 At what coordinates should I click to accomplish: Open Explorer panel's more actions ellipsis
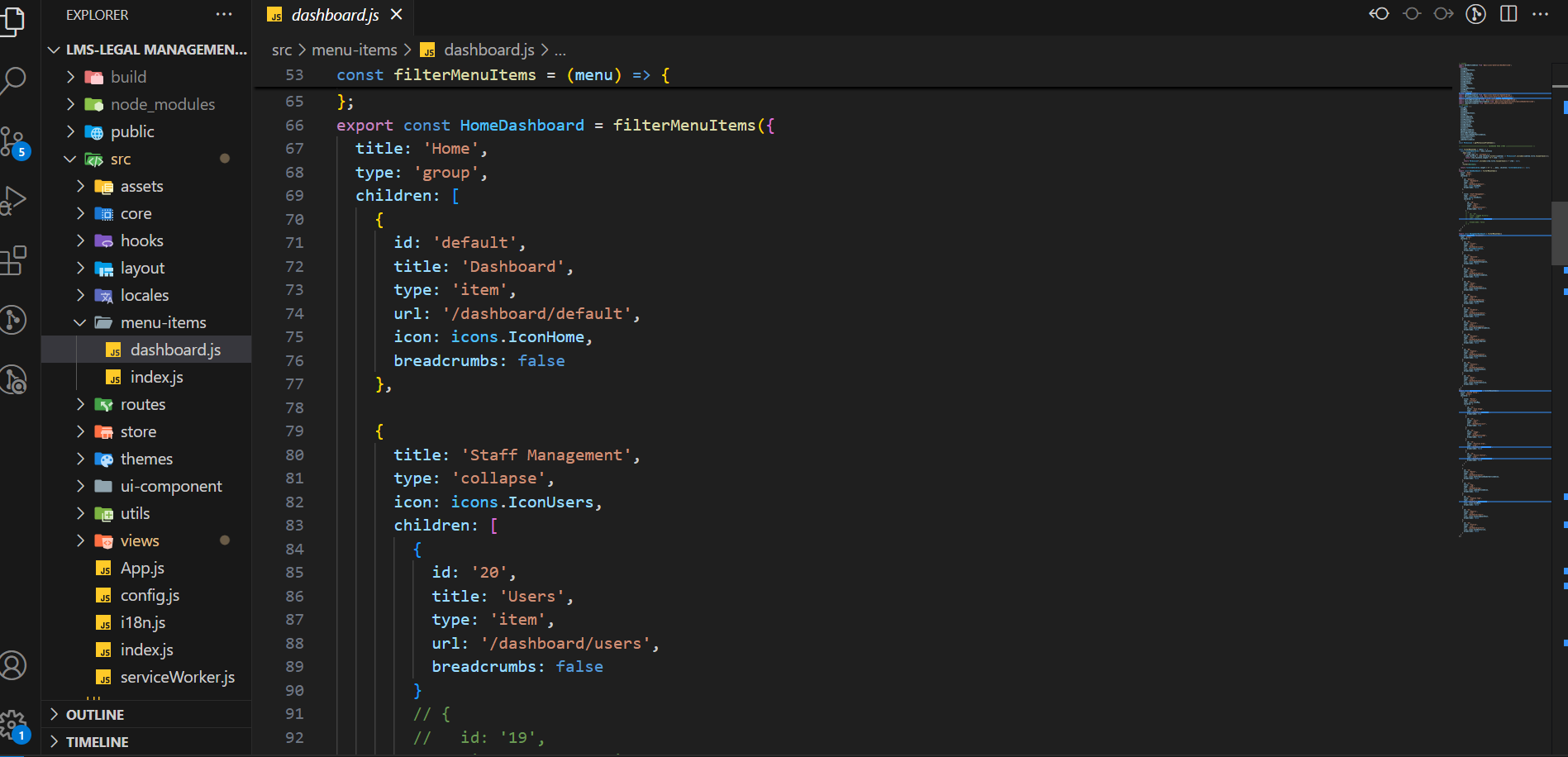[224, 15]
